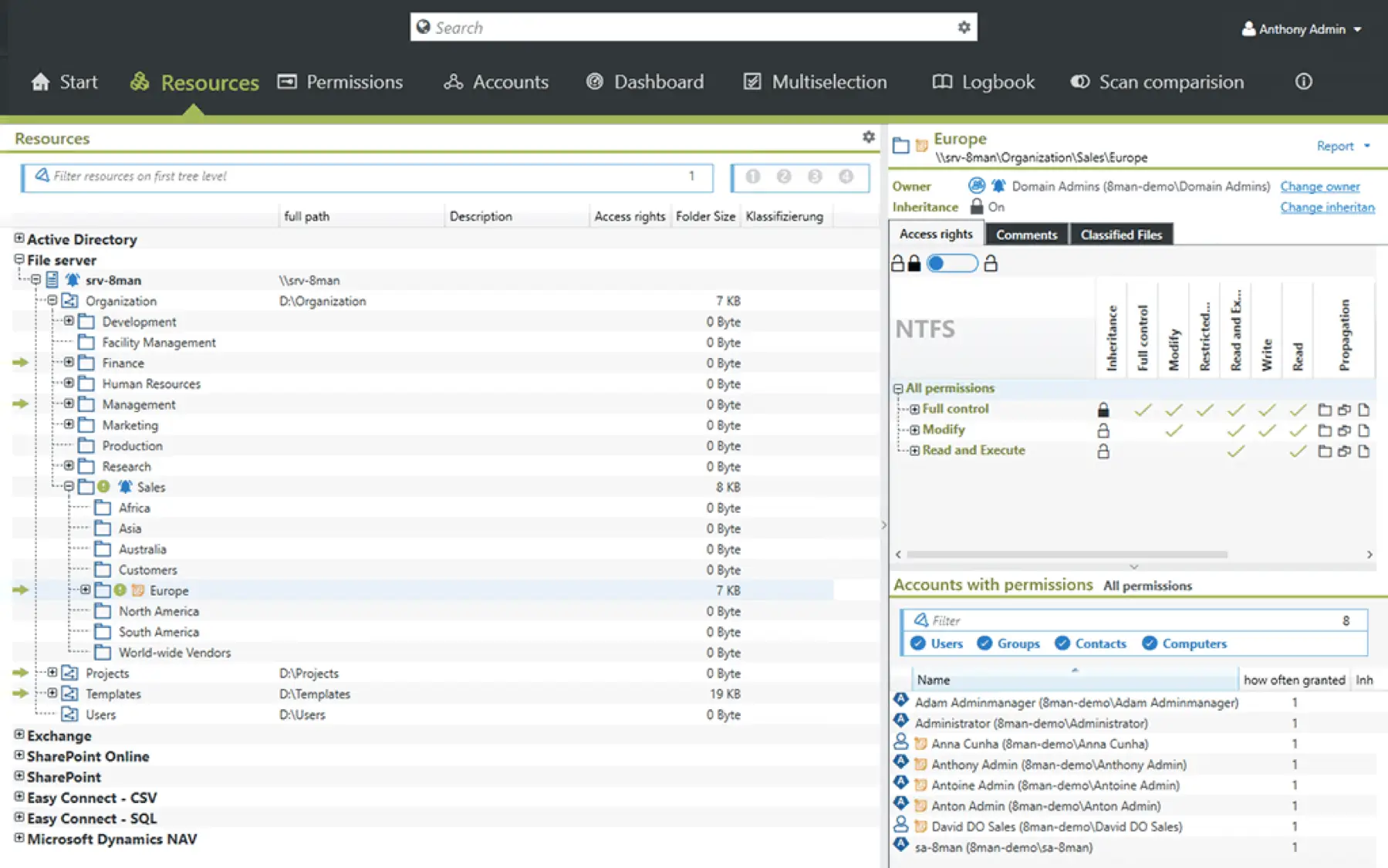Open the Dashboard view
The height and width of the screenshot is (868, 1388).
[x=645, y=82]
